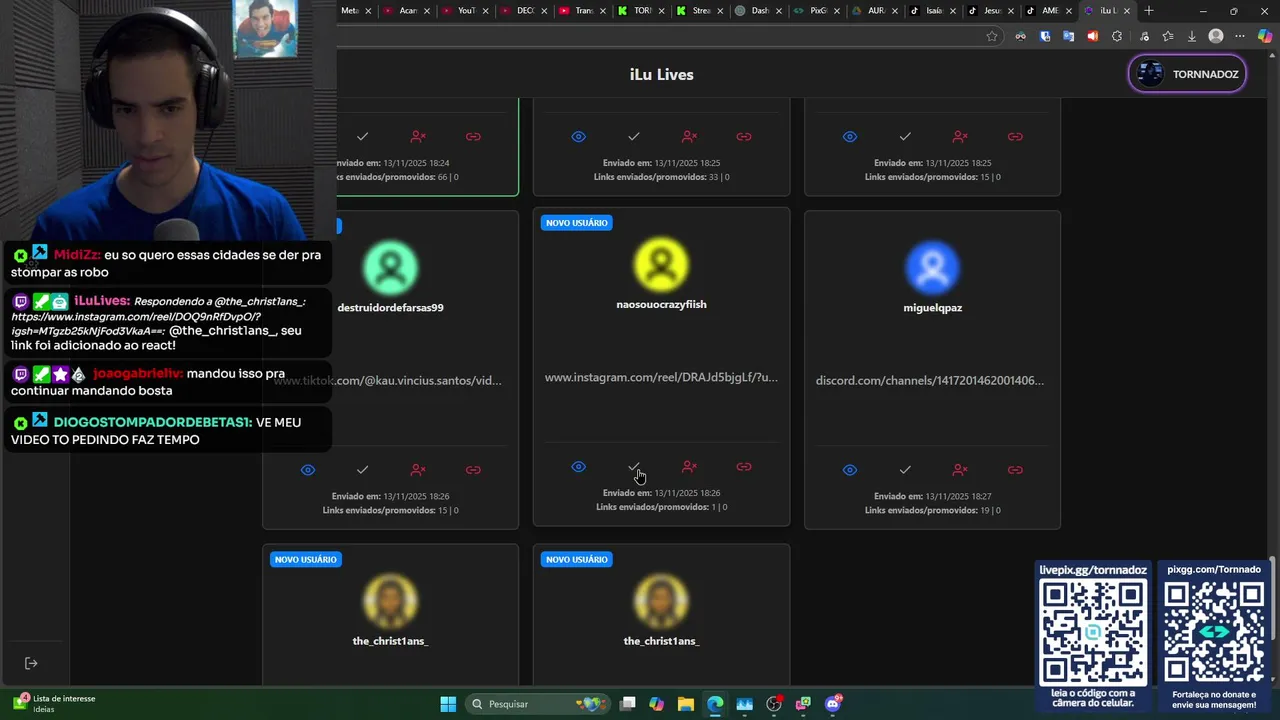The height and width of the screenshot is (720, 1280).
Task: Click the chain link icon on miguelqpaz card
Action: (1015, 470)
